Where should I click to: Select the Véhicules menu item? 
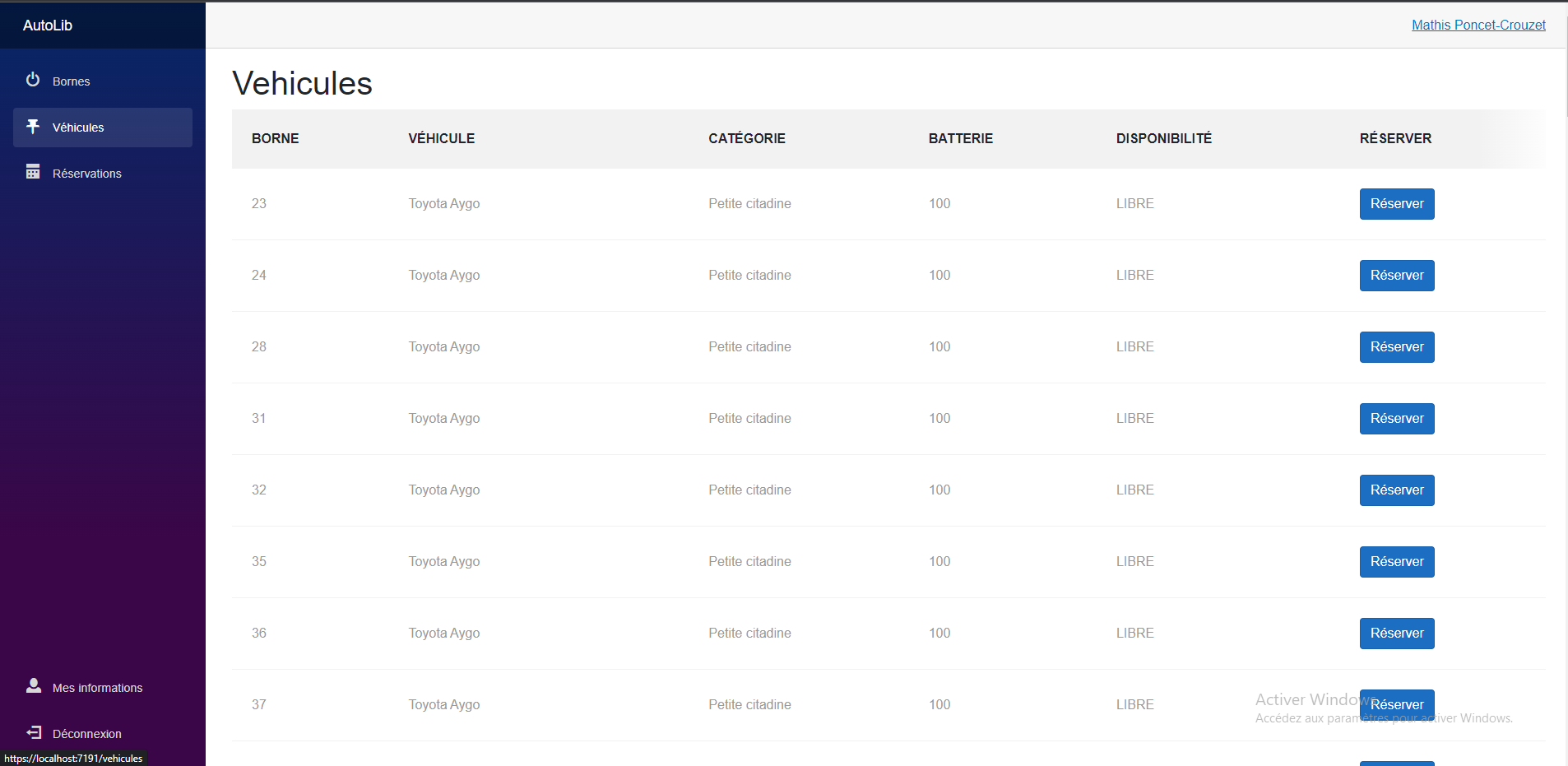(x=103, y=128)
